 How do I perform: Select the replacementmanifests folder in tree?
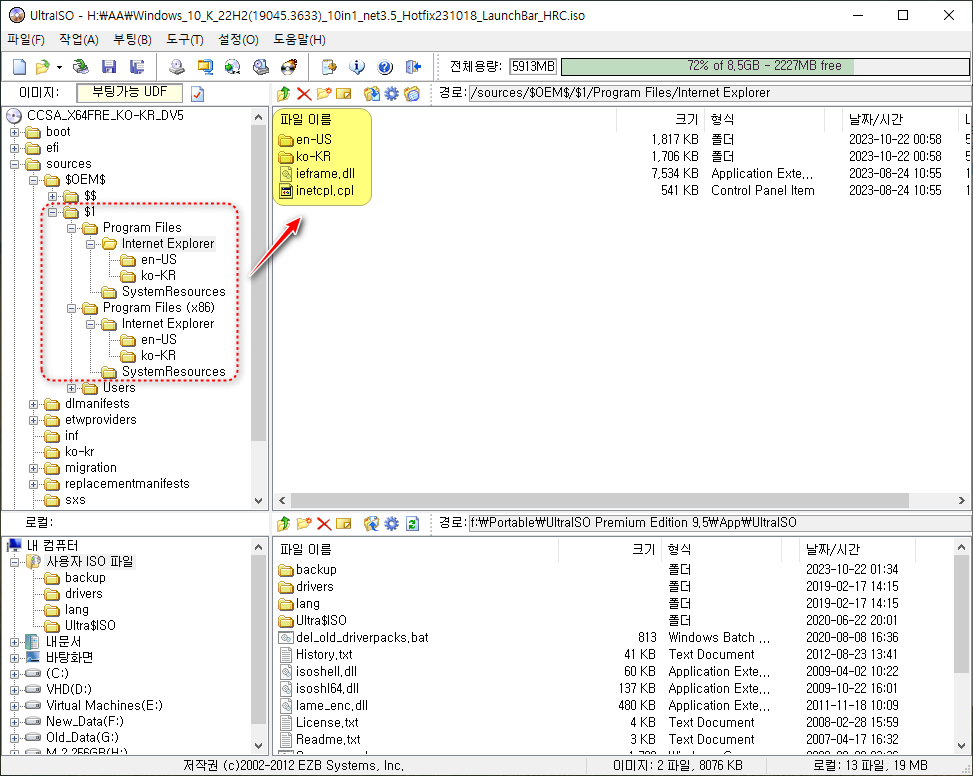[127, 484]
